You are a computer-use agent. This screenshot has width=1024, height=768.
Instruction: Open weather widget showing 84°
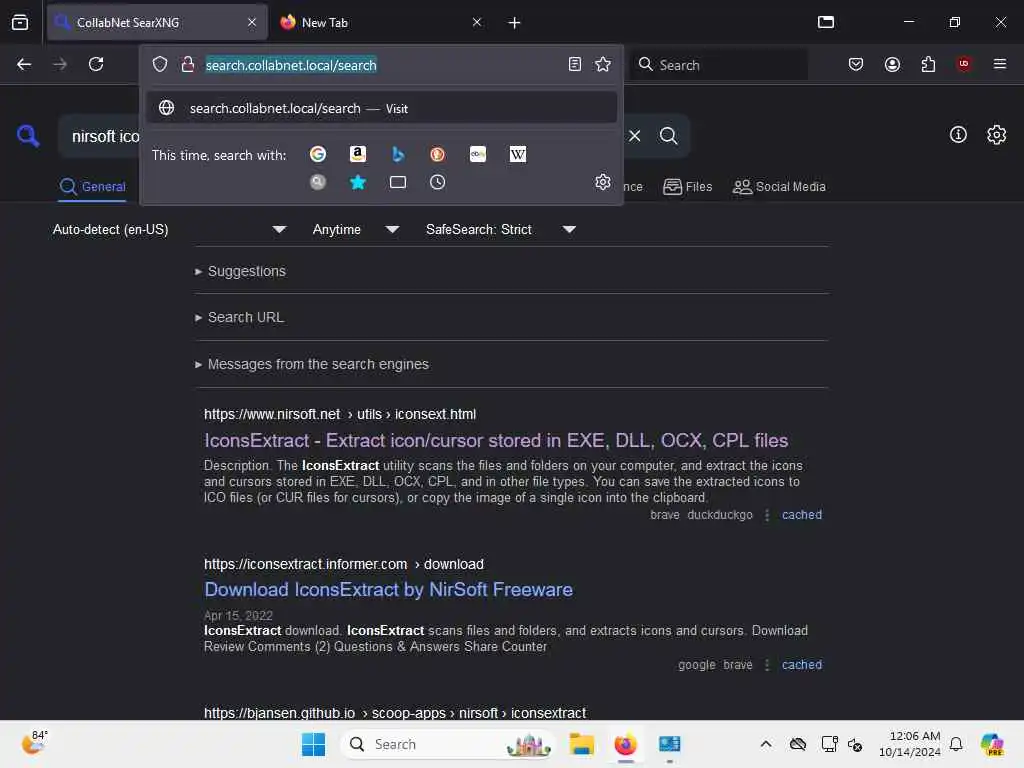click(34, 742)
